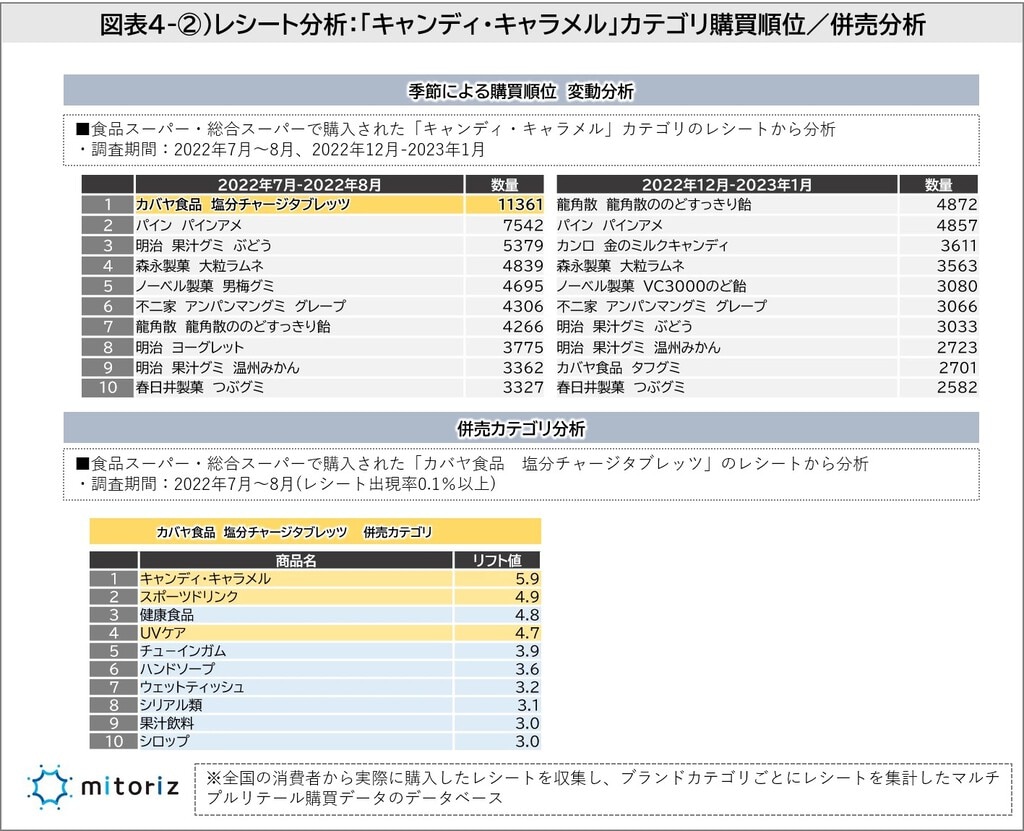Select the 2022年12月-2023年1月 column header
The width and height of the screenshot is (1024, 831).
726,184
